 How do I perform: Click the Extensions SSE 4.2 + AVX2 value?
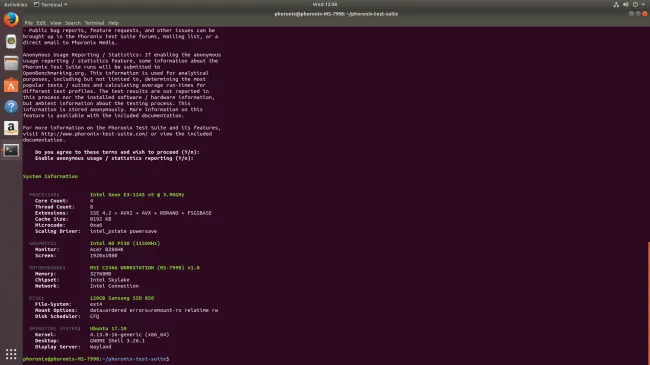click(150, 213)
